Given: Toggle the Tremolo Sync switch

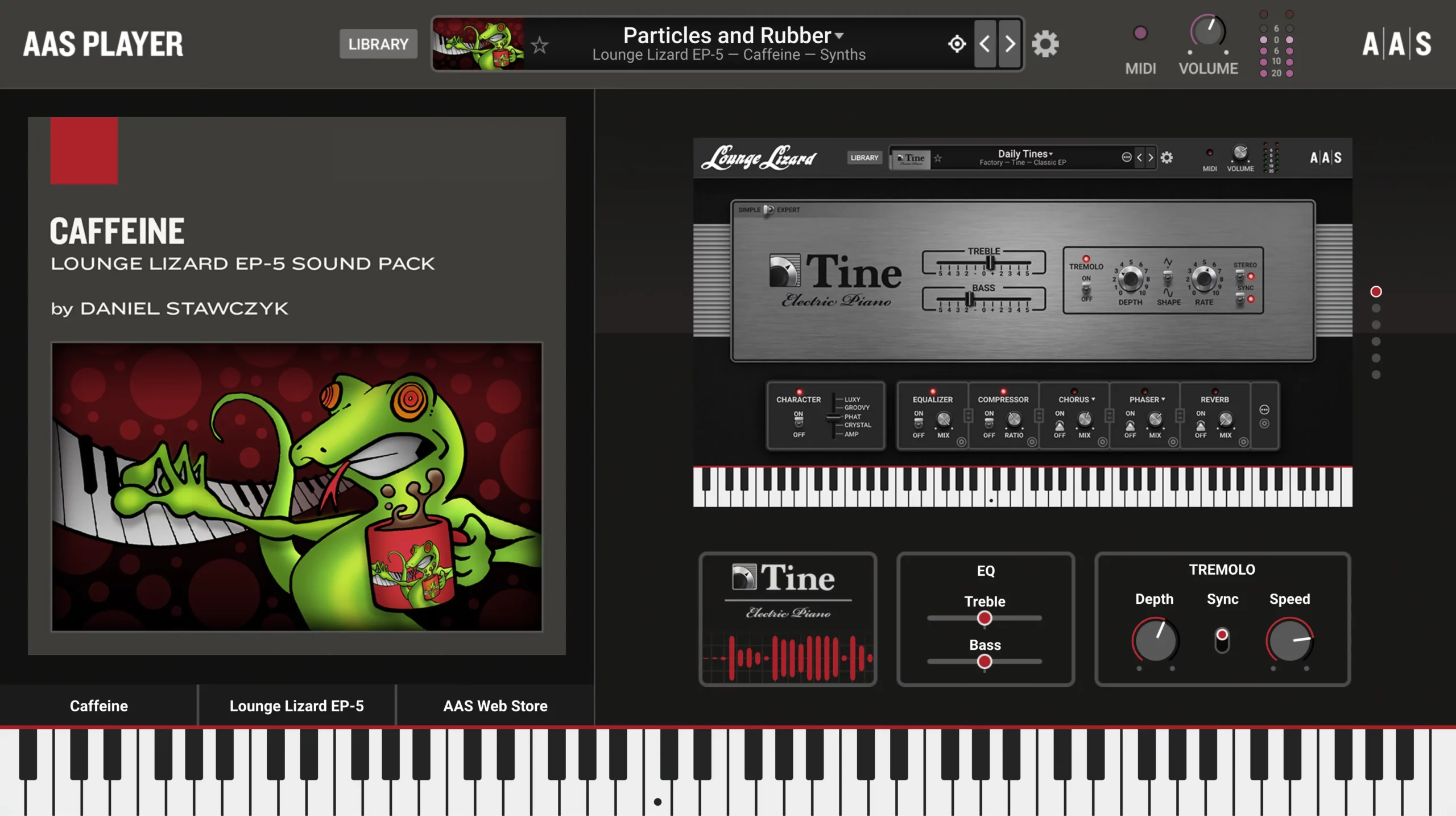Looking at the screenshot, I should pyautogui.click(x=1222, y=640).
